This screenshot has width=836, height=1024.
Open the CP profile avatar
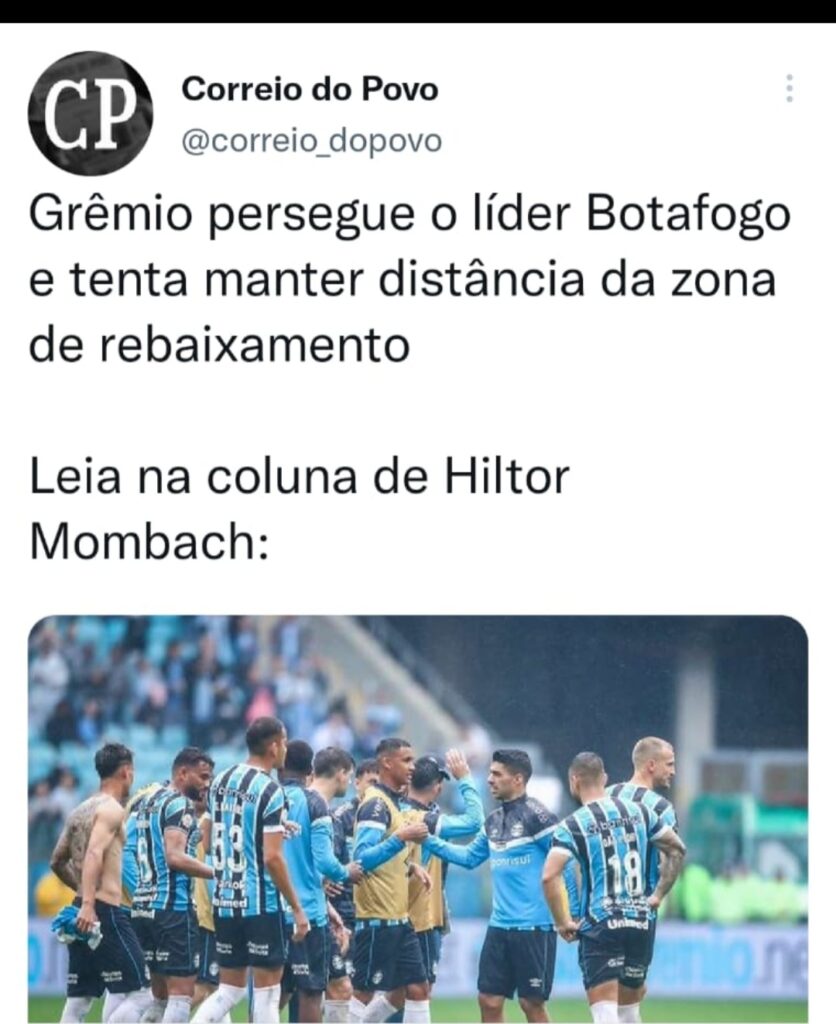[x=90, y=112]
